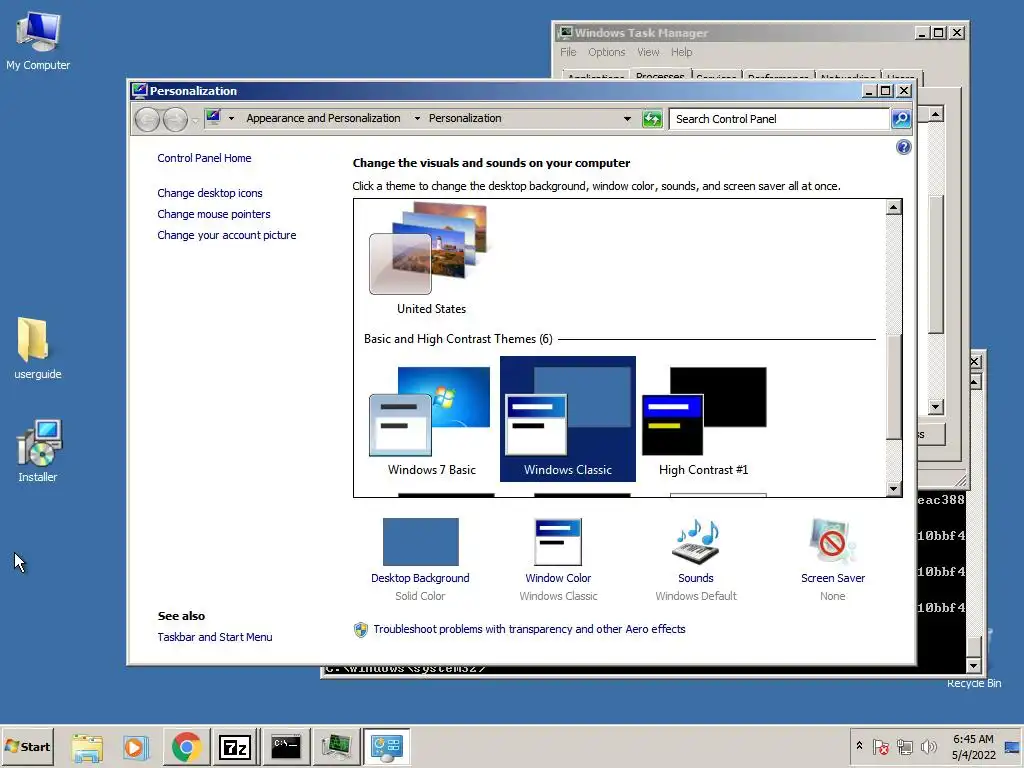Click the theme list scroll up arrow

tap(894, 208)
